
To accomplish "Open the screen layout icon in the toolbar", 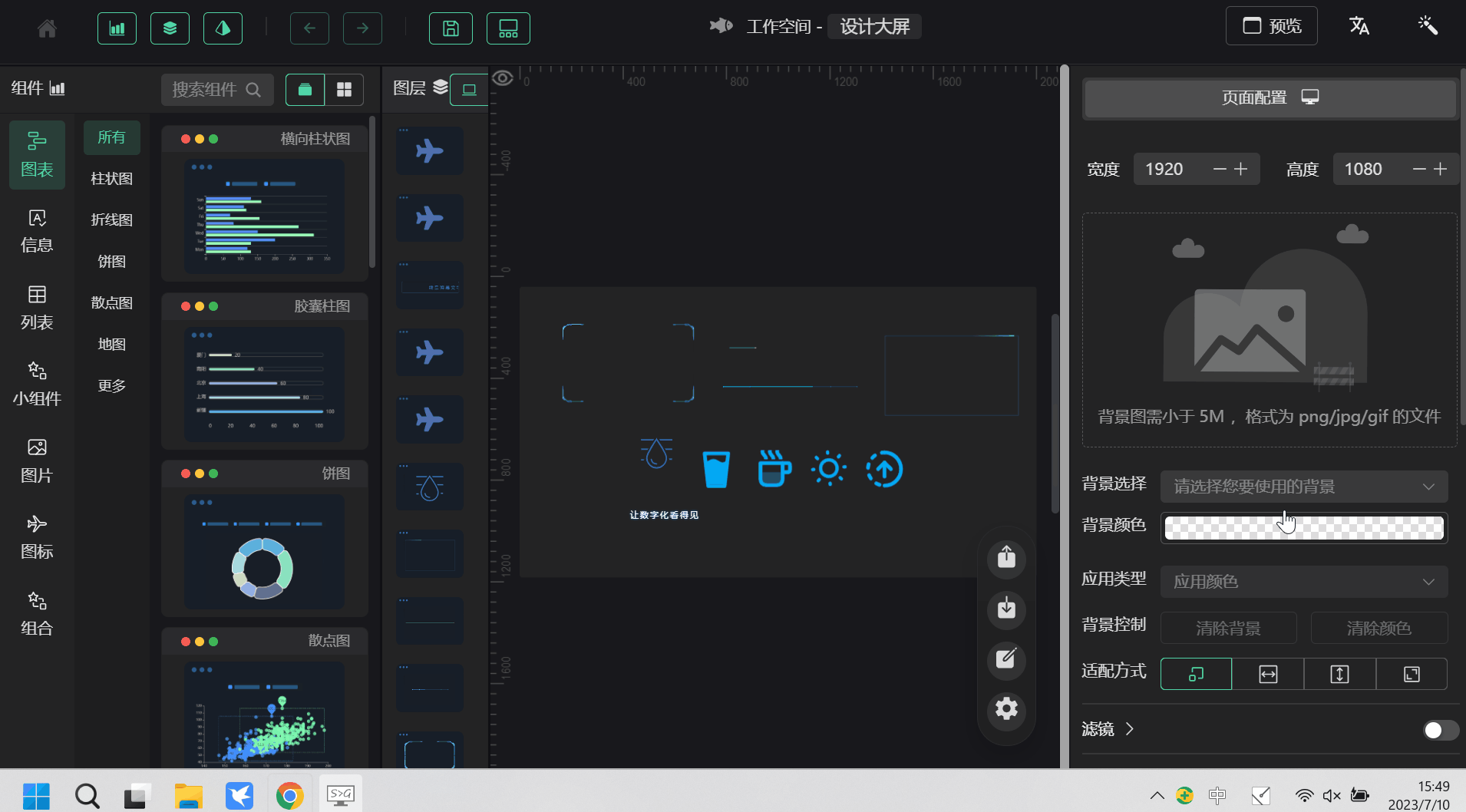I will click(508, 28).
